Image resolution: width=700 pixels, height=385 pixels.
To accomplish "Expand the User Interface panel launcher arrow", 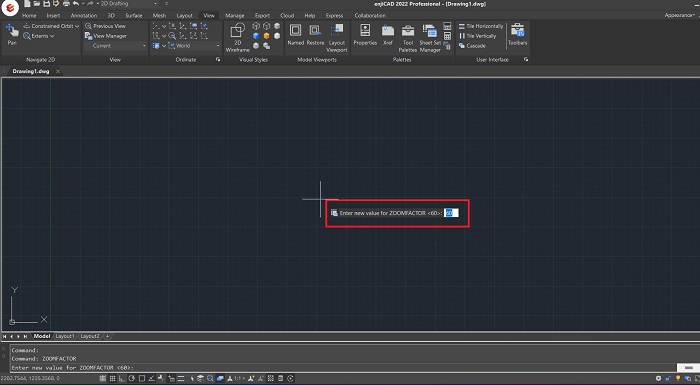I will 526,59.
